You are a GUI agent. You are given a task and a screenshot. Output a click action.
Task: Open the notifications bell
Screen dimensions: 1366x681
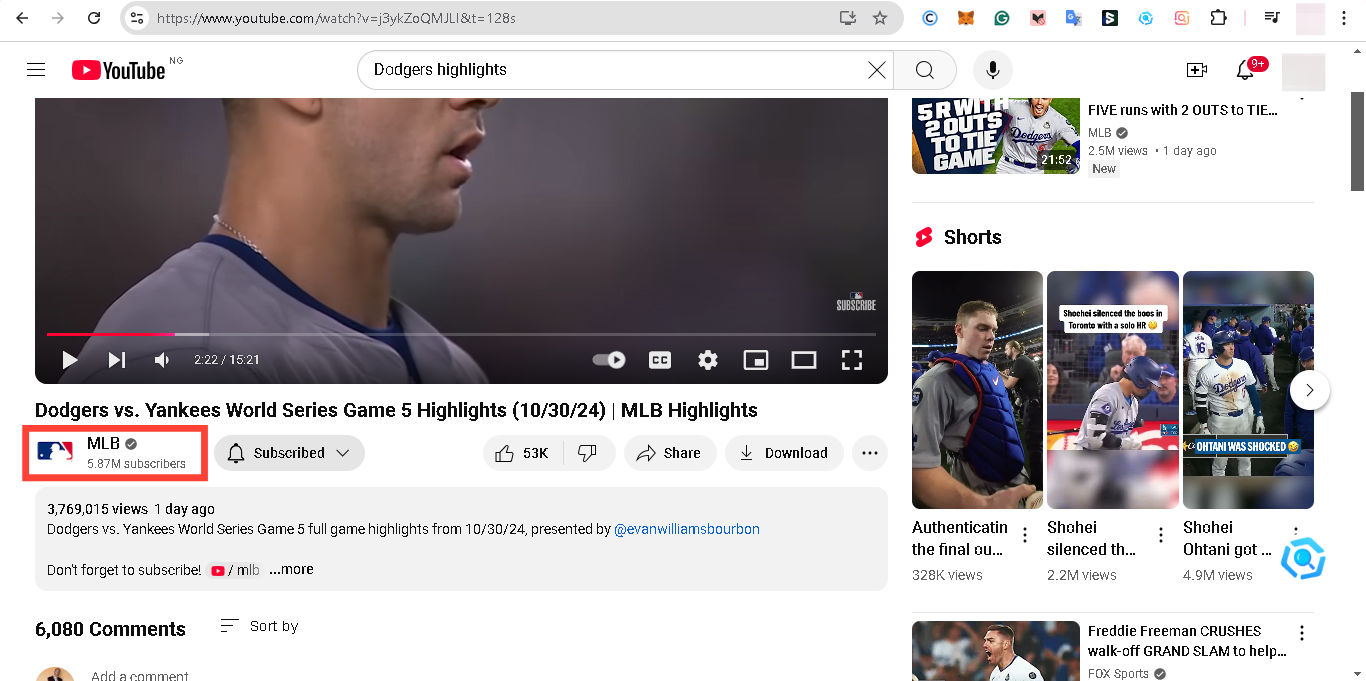pos(1246,70)
